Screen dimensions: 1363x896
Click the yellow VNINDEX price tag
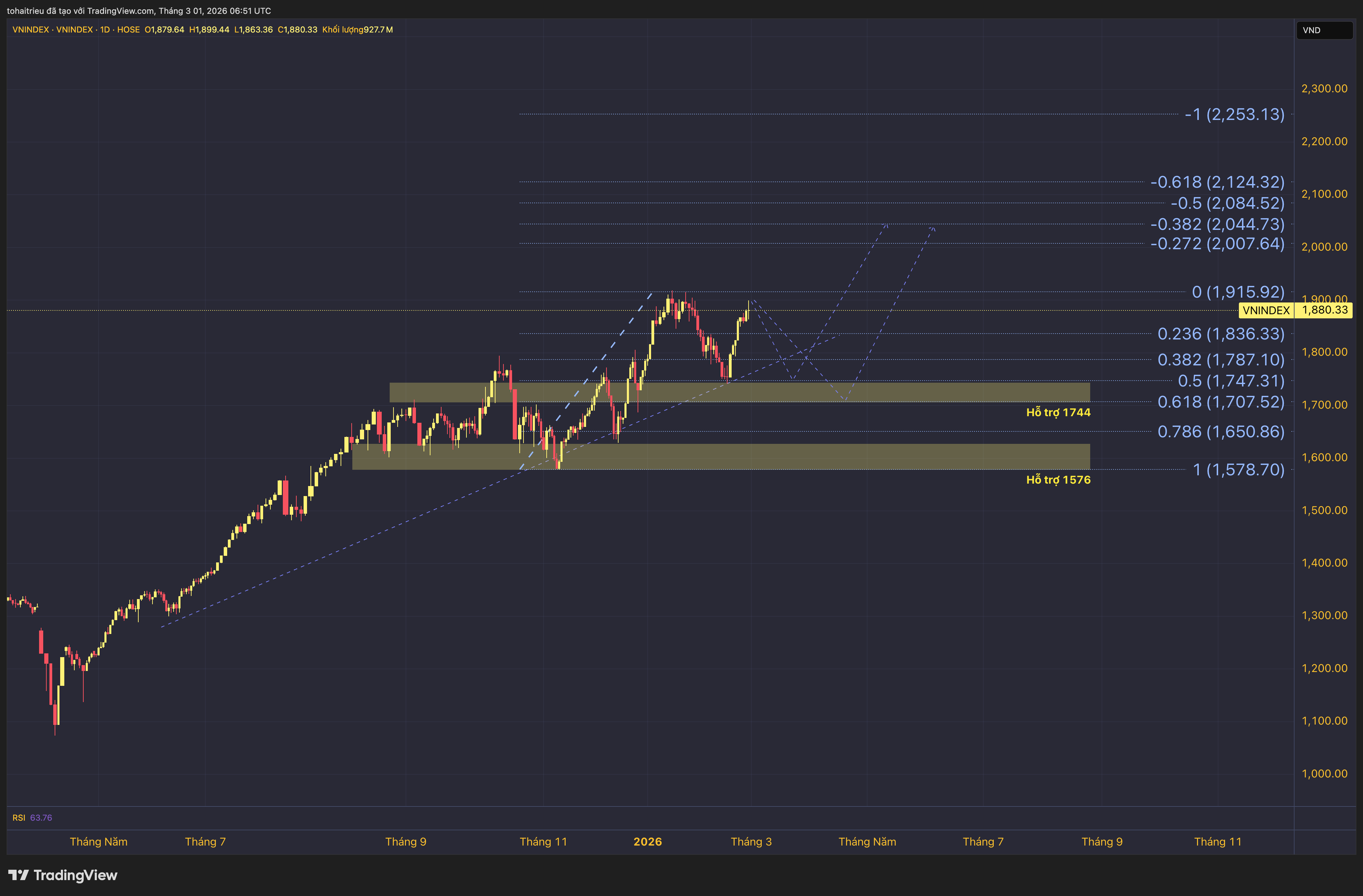click(x=1266, y=310)
